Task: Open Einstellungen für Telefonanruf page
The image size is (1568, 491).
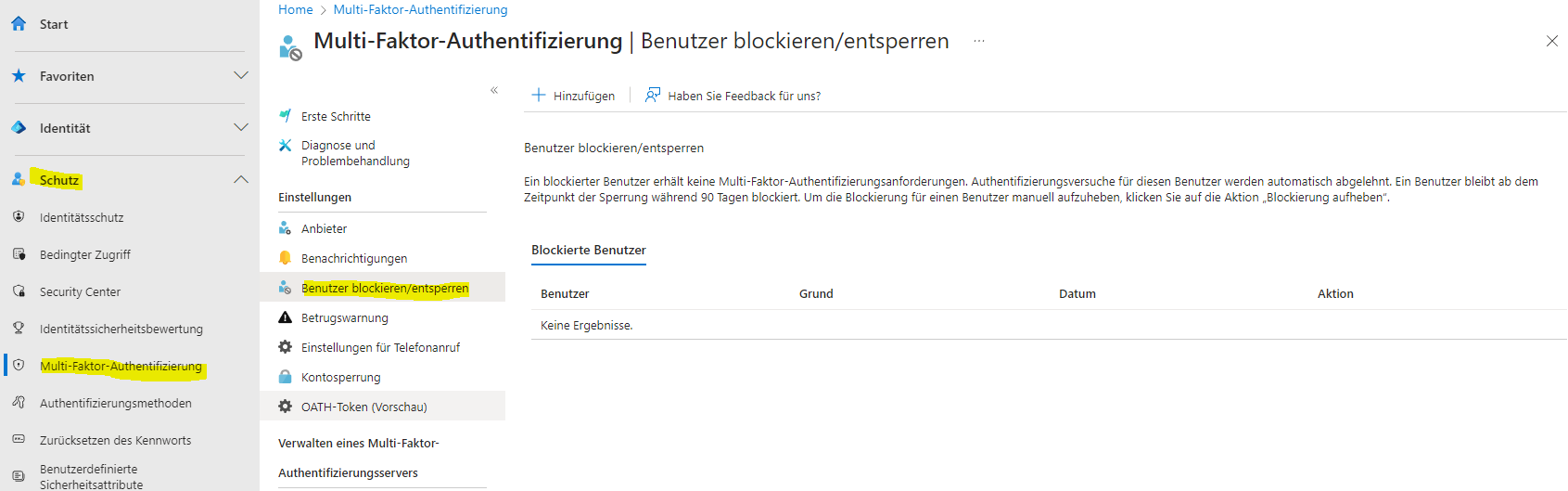Action: (x=381, y=347)
